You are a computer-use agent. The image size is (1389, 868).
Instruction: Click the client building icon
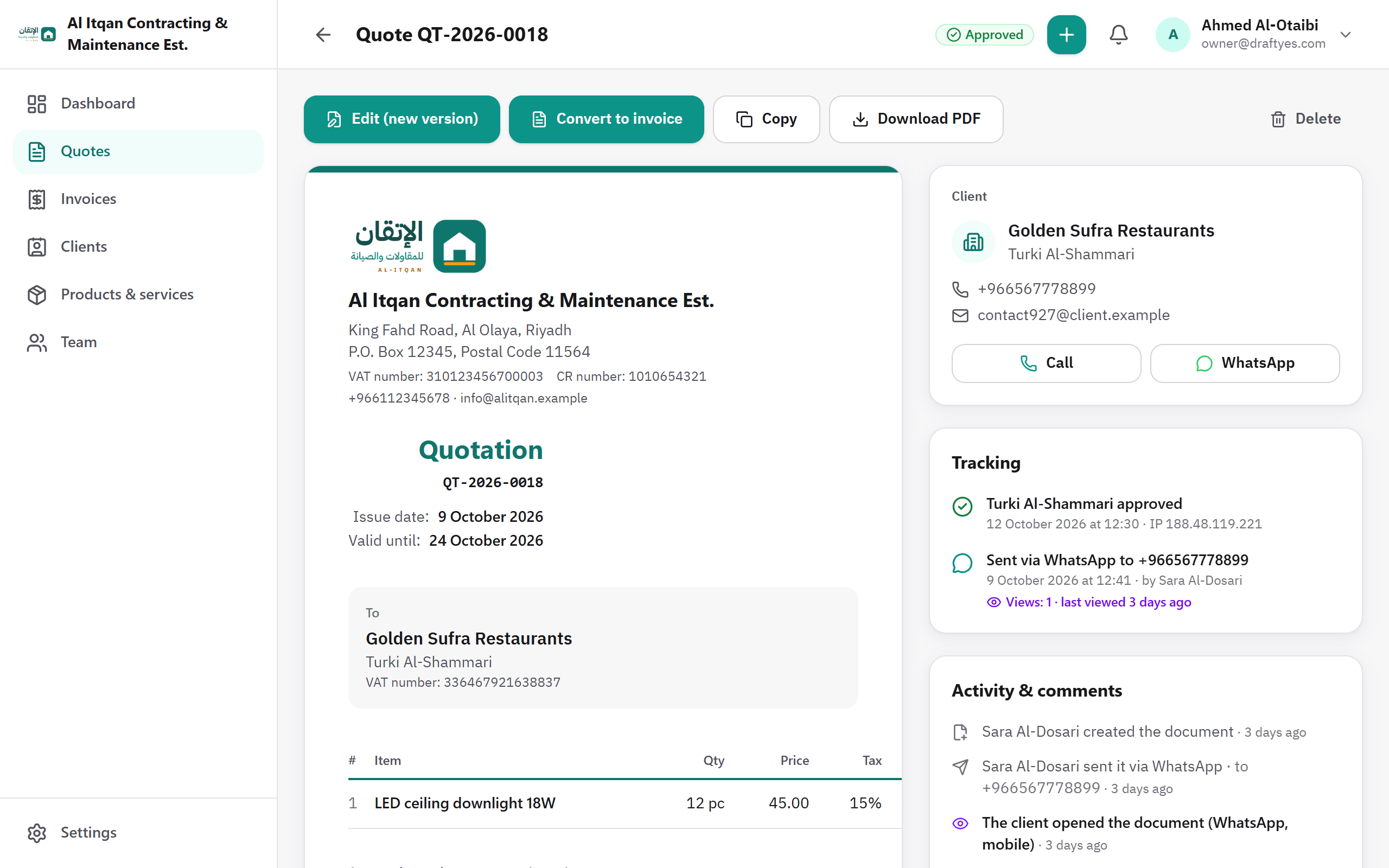pos(973,242)
